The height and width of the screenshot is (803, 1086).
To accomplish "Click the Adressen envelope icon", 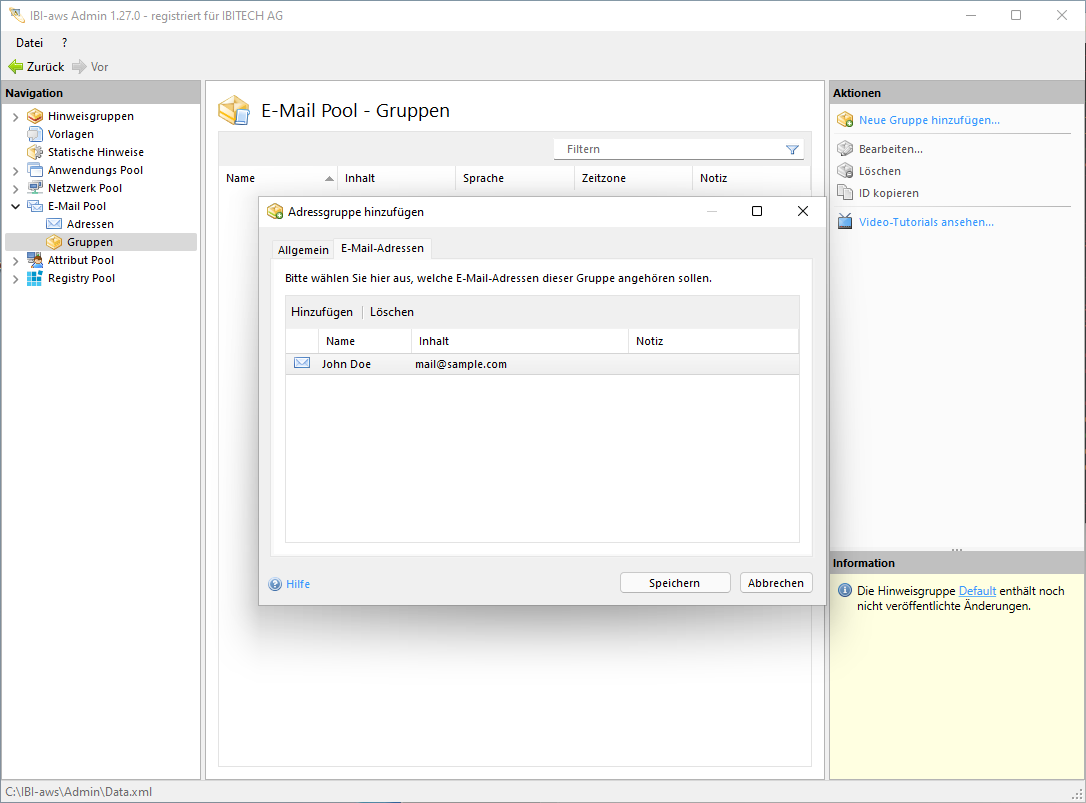I will click(x=54, y=224).
